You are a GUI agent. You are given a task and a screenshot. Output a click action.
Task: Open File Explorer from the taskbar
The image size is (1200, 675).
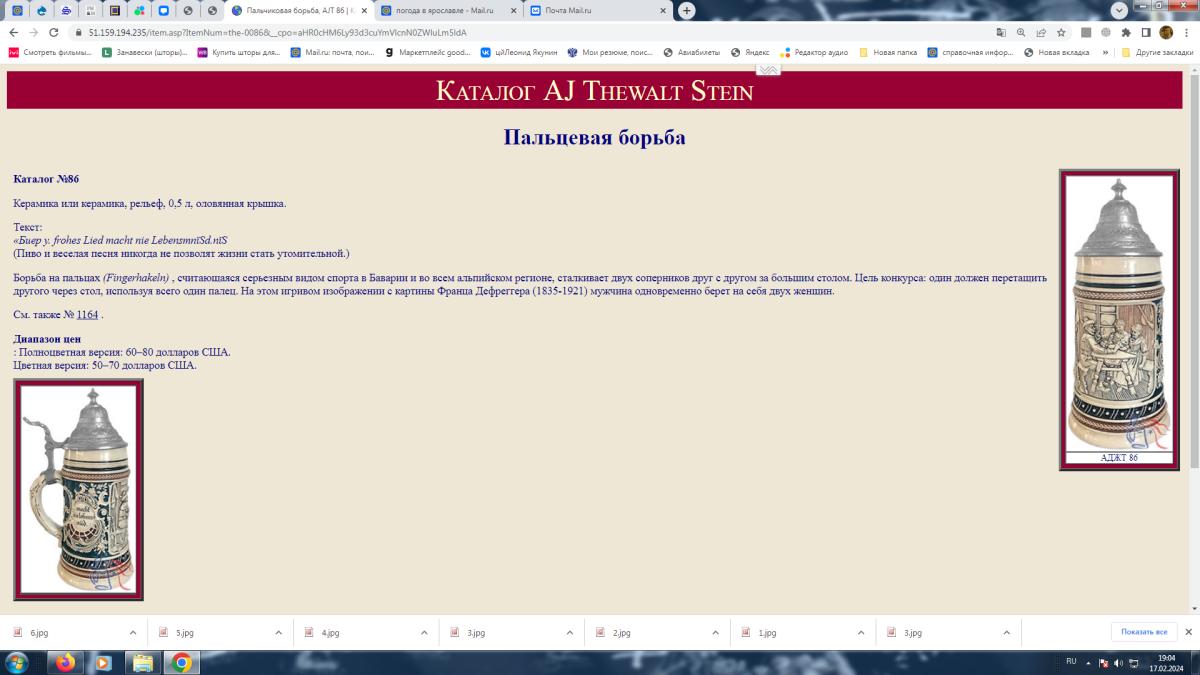pyautogui.click(x=142, y=662)
